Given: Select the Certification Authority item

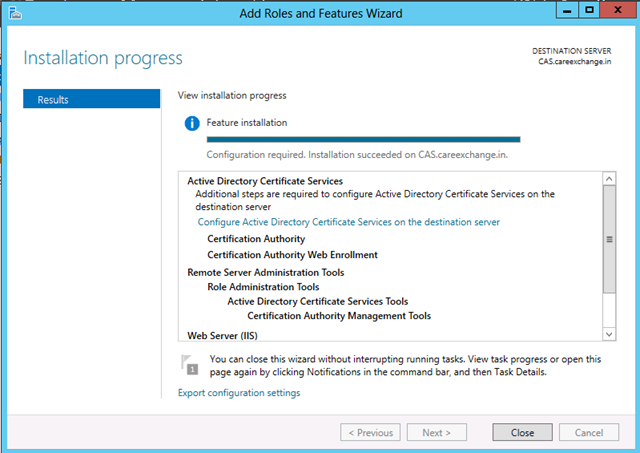Looking at the screenshot, I should point(256,239).
